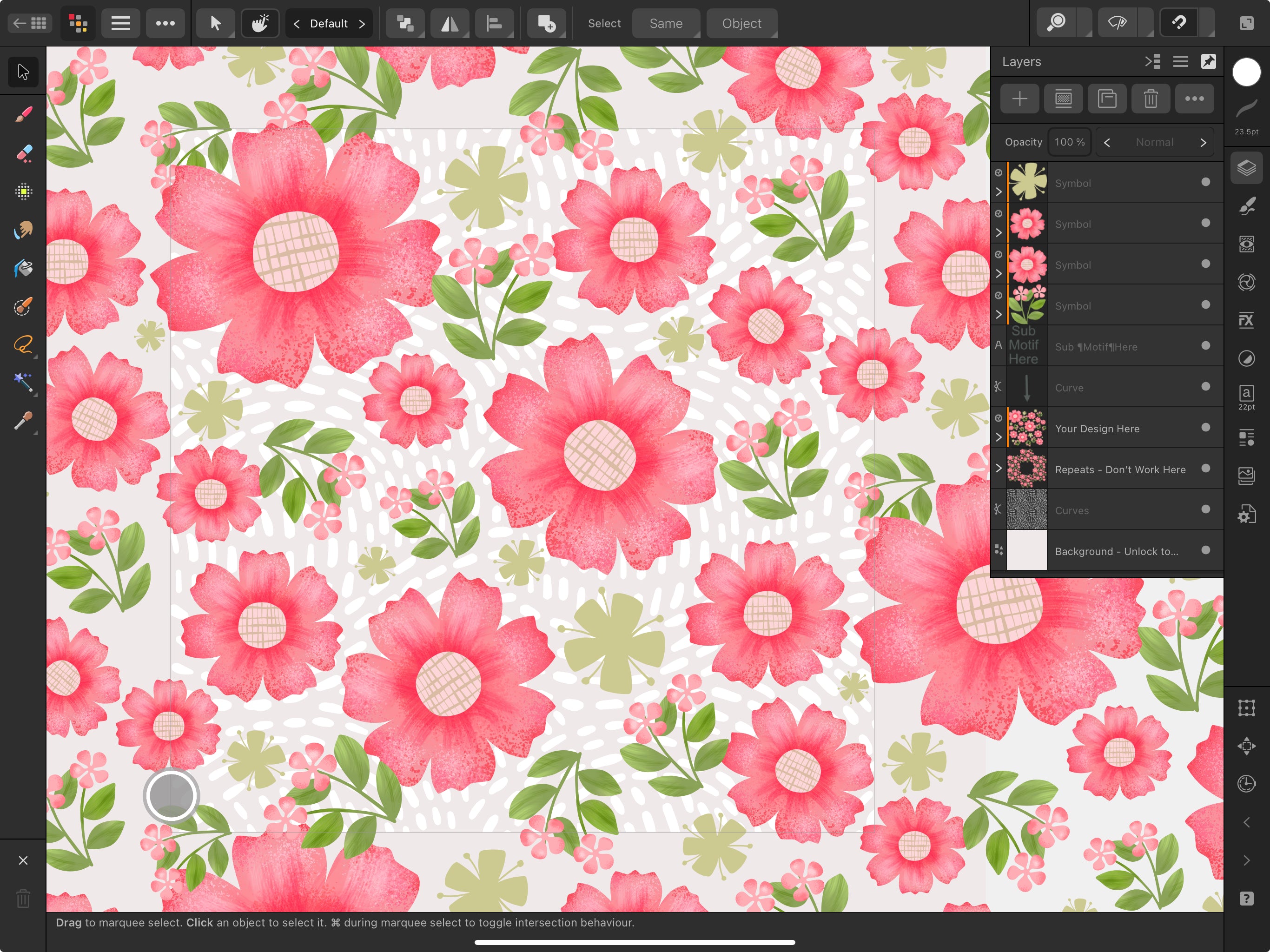The height and width of the screenshot is (952, 1270).
Task: Expand the Your Design Here layer group
Action: (x=999, y=437)
